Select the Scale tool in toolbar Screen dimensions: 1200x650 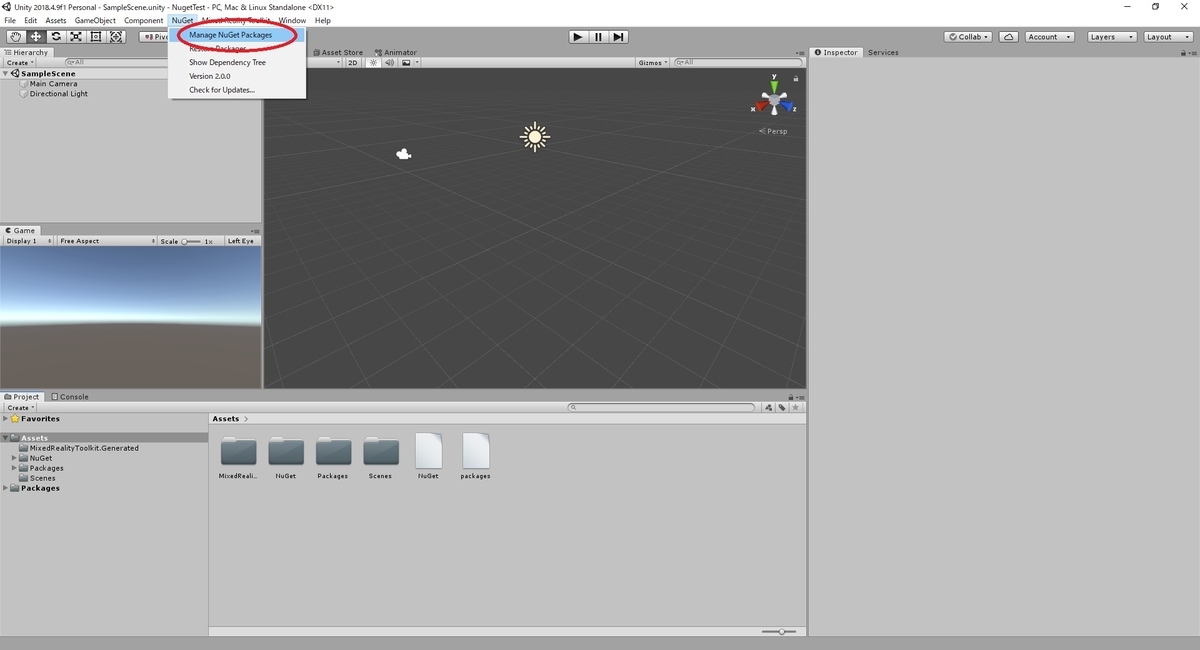76,37
